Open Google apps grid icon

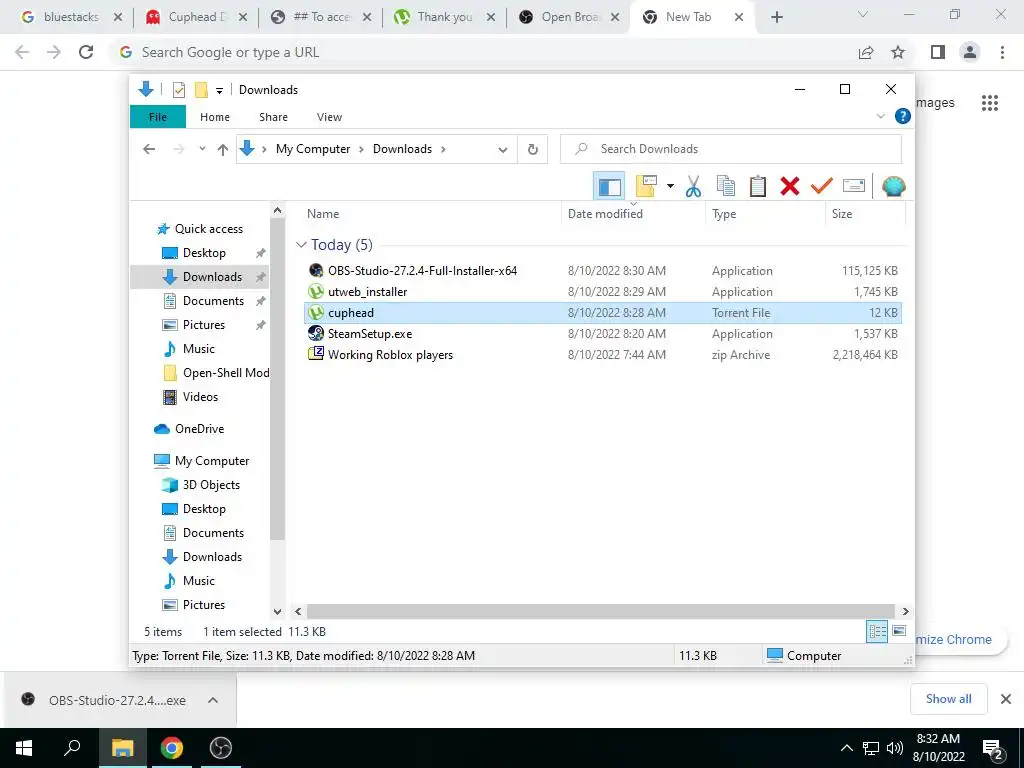click(x=989, y=103)
